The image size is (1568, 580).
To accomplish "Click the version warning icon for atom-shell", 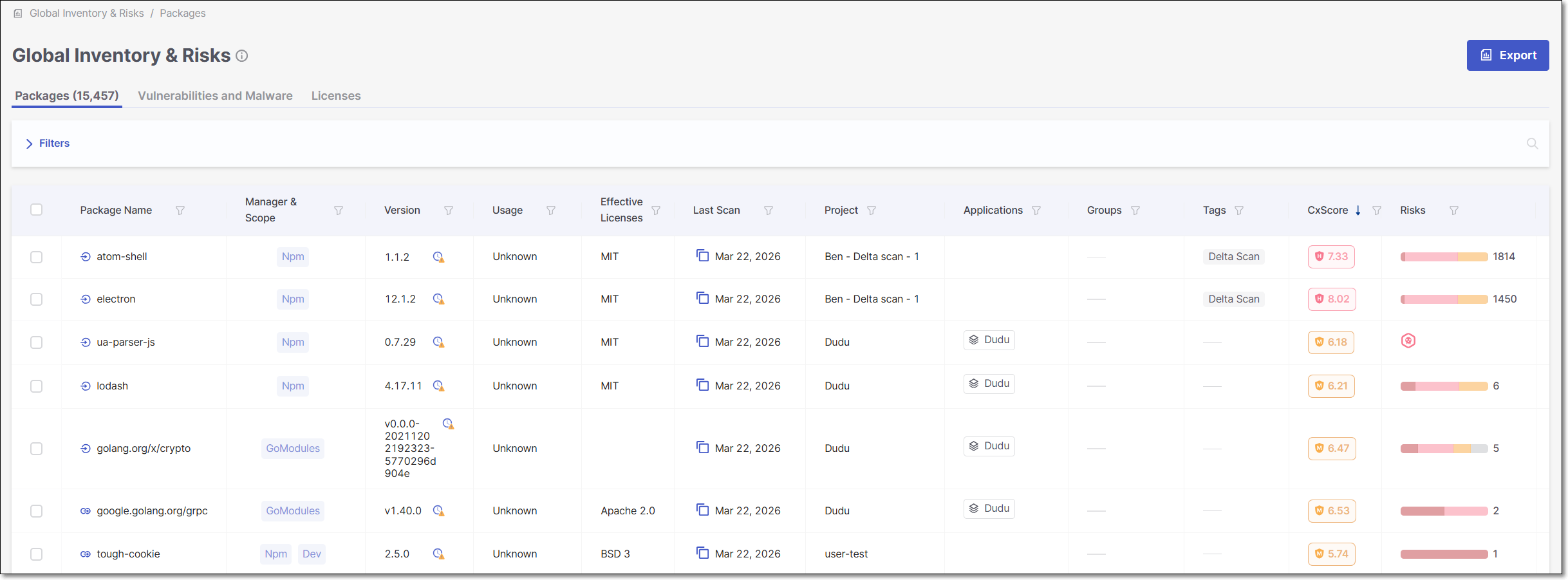I will [438, 257].
